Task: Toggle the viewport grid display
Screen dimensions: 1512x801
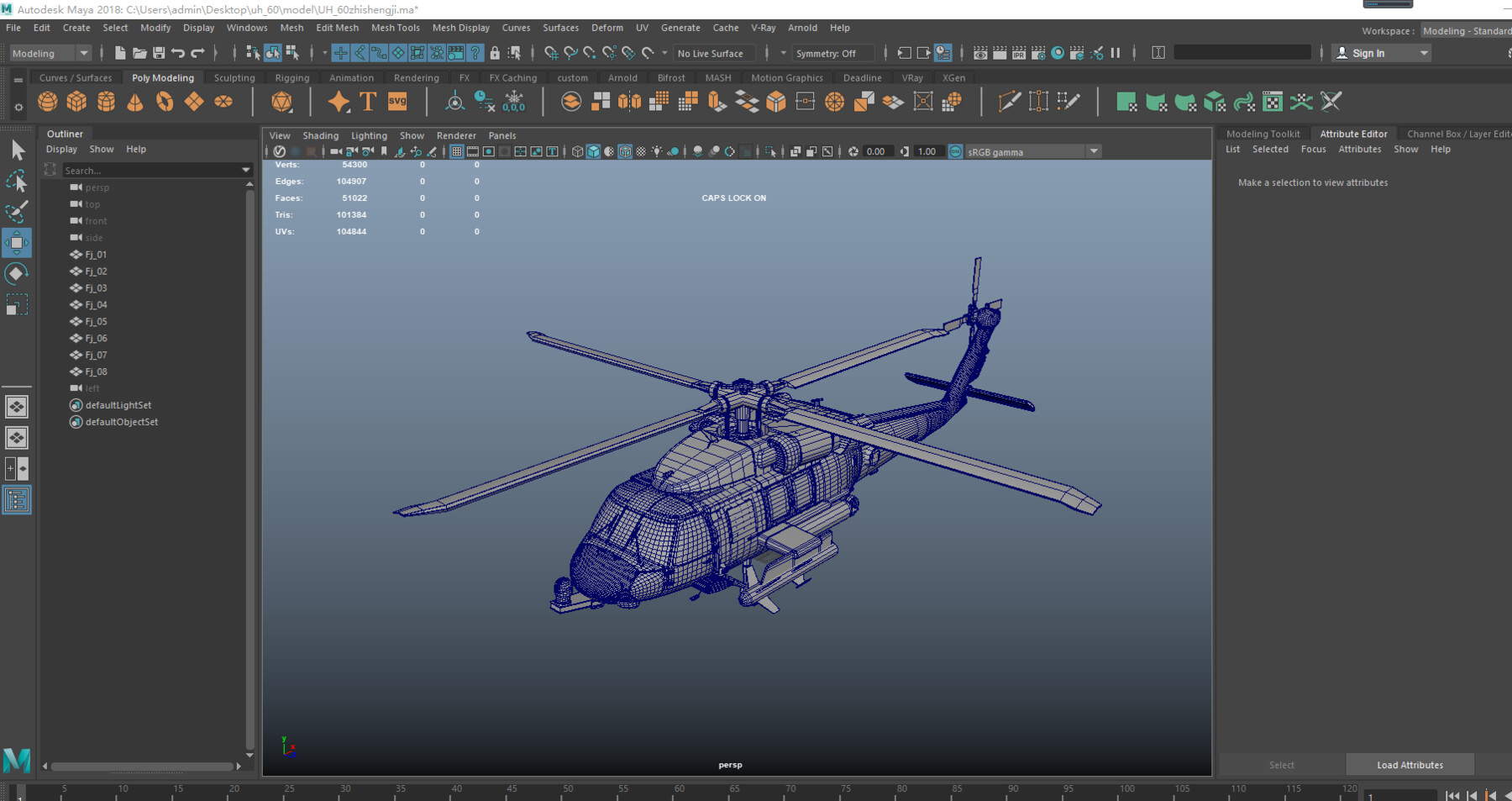Action: (x=456, y=152)
